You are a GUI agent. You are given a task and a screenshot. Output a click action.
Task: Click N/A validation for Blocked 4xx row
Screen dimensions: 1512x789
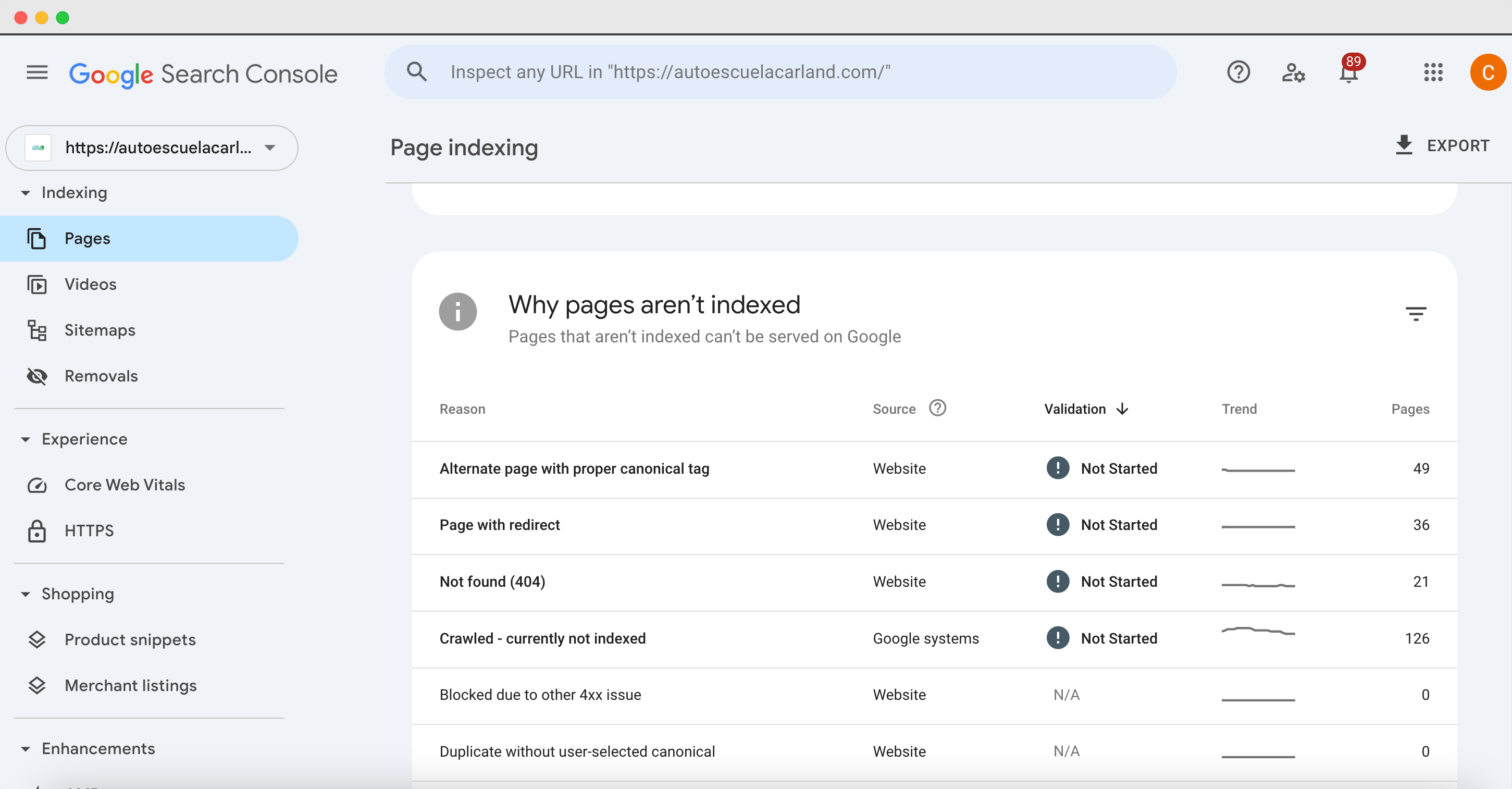[x=1066, y=695]
